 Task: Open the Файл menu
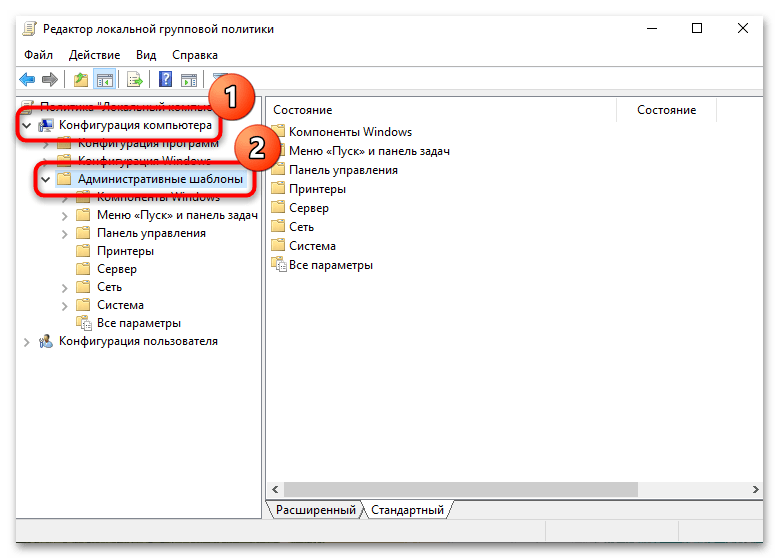38,55
